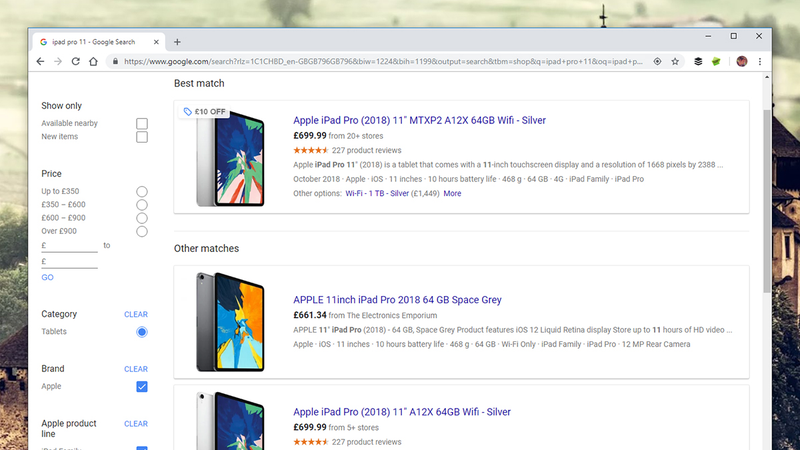Click GO to apply price range

point(47,278)
